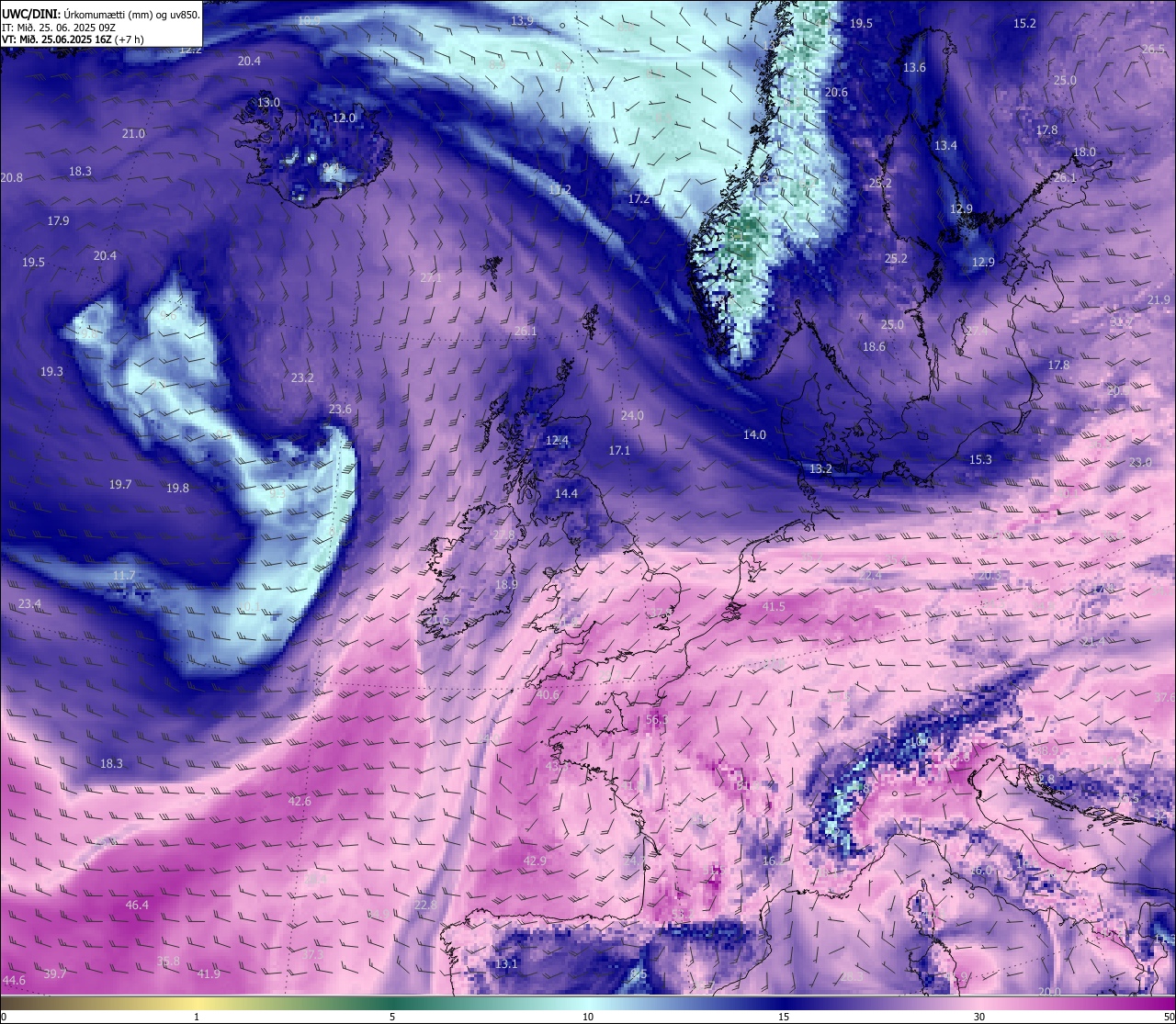
Task: Click the title 'UWC/DINI: Úrkomumætti (mm) og uv850.'
Action: 101,14
